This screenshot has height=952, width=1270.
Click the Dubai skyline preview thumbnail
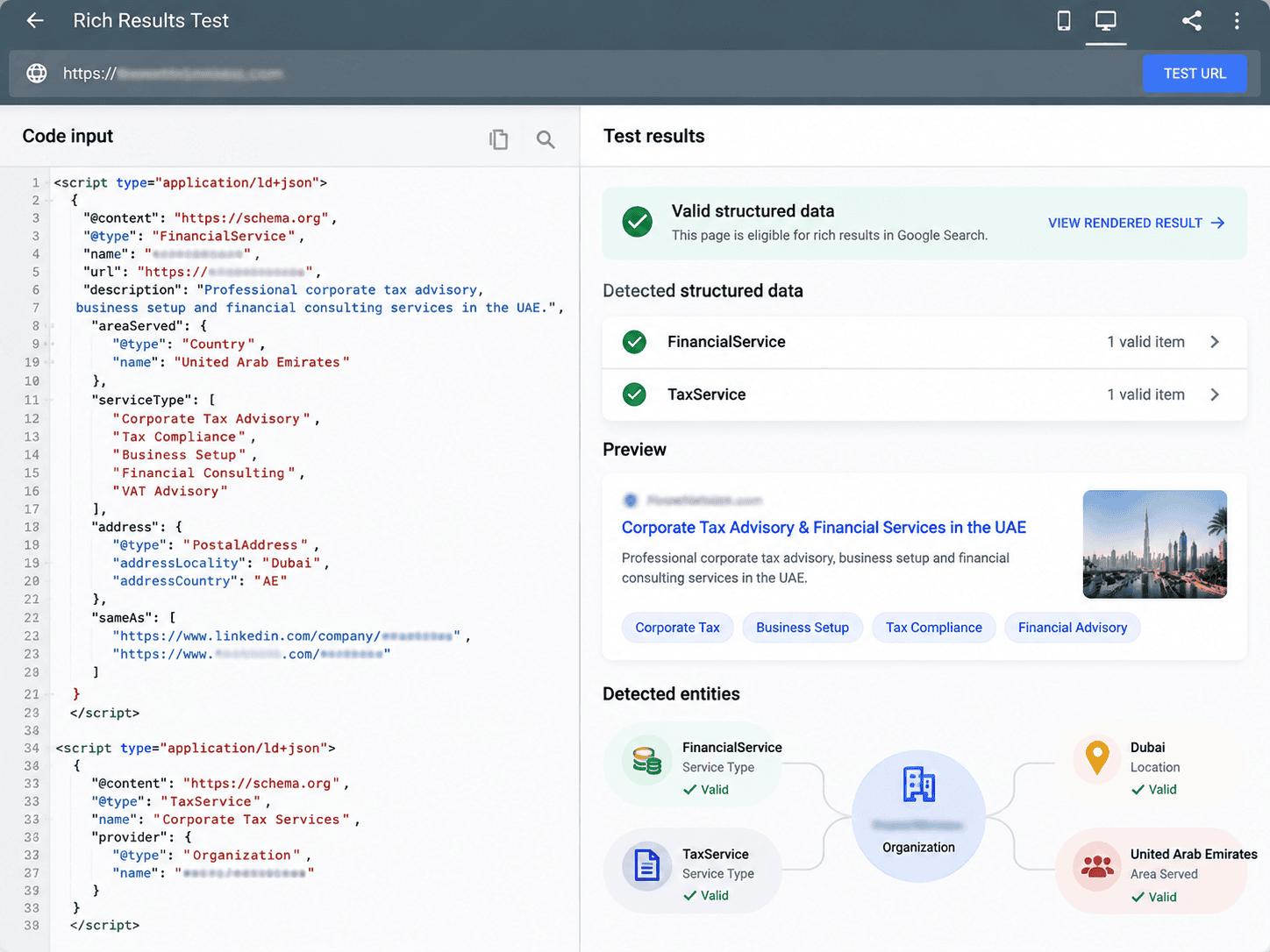[x=1155, y=544]
